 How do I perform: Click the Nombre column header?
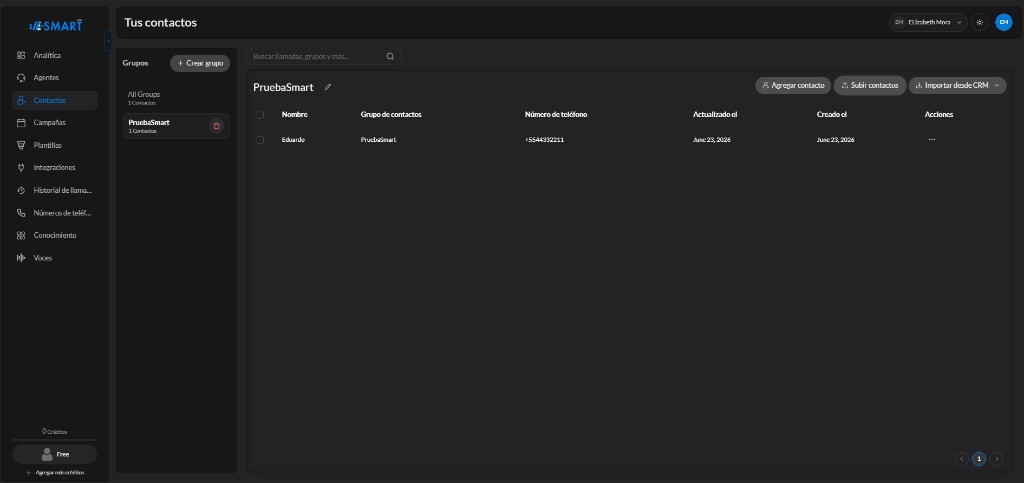click(x=295, y=115)
